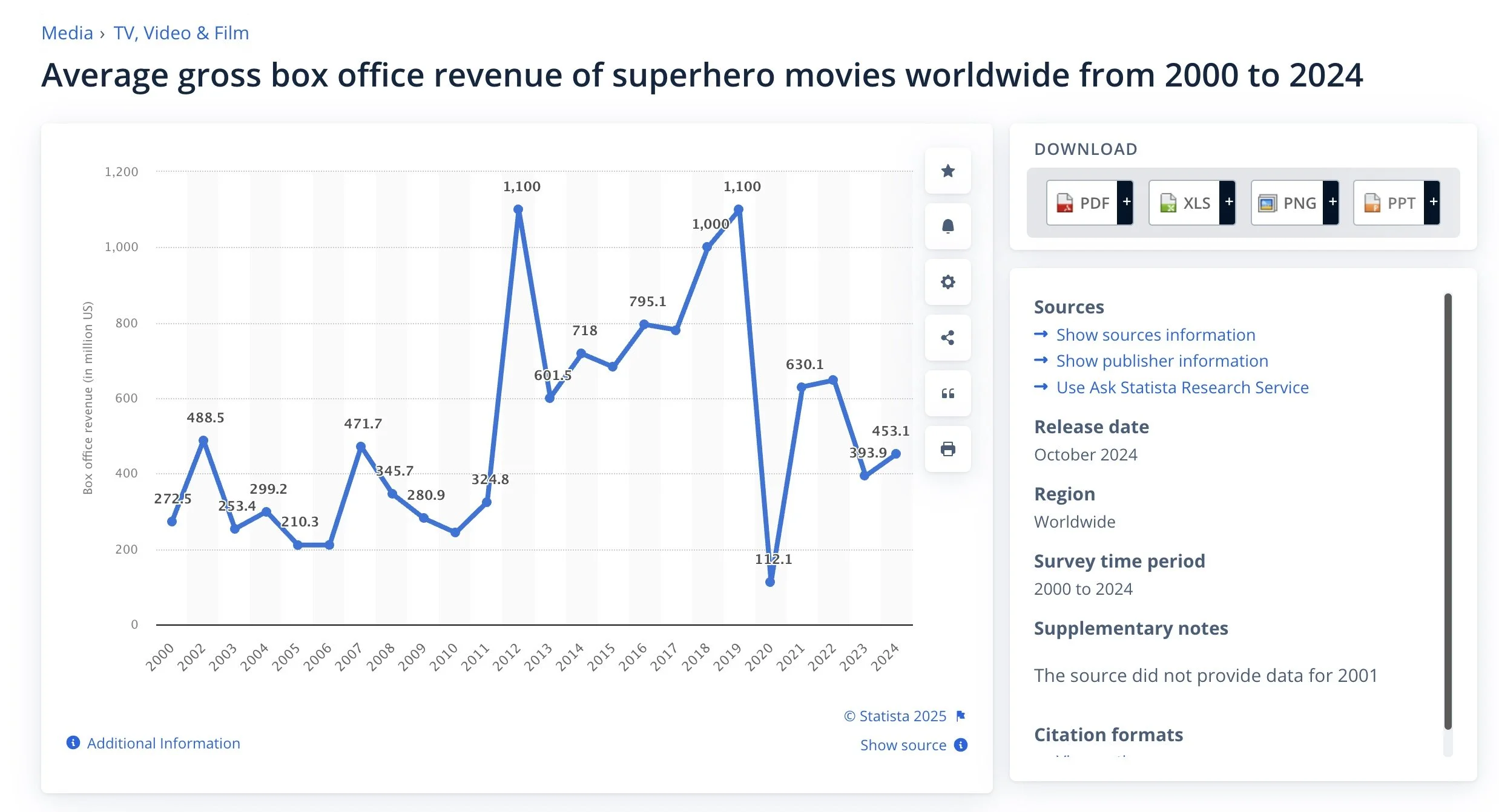Open chart settings gear icon
The image size is (1499, 812).
[947, 282]
